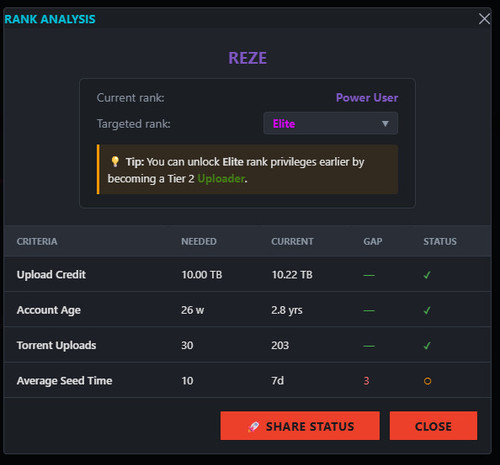Click the Upload Credit green checkmark status

pos(427,275)
